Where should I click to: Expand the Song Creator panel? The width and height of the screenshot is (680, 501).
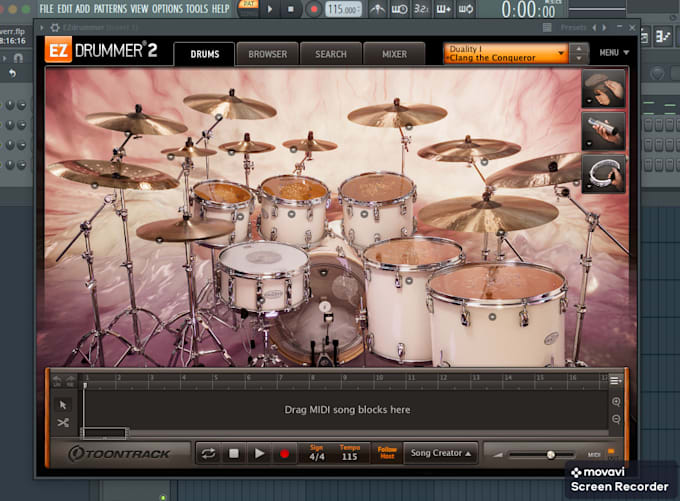(441, 453)
